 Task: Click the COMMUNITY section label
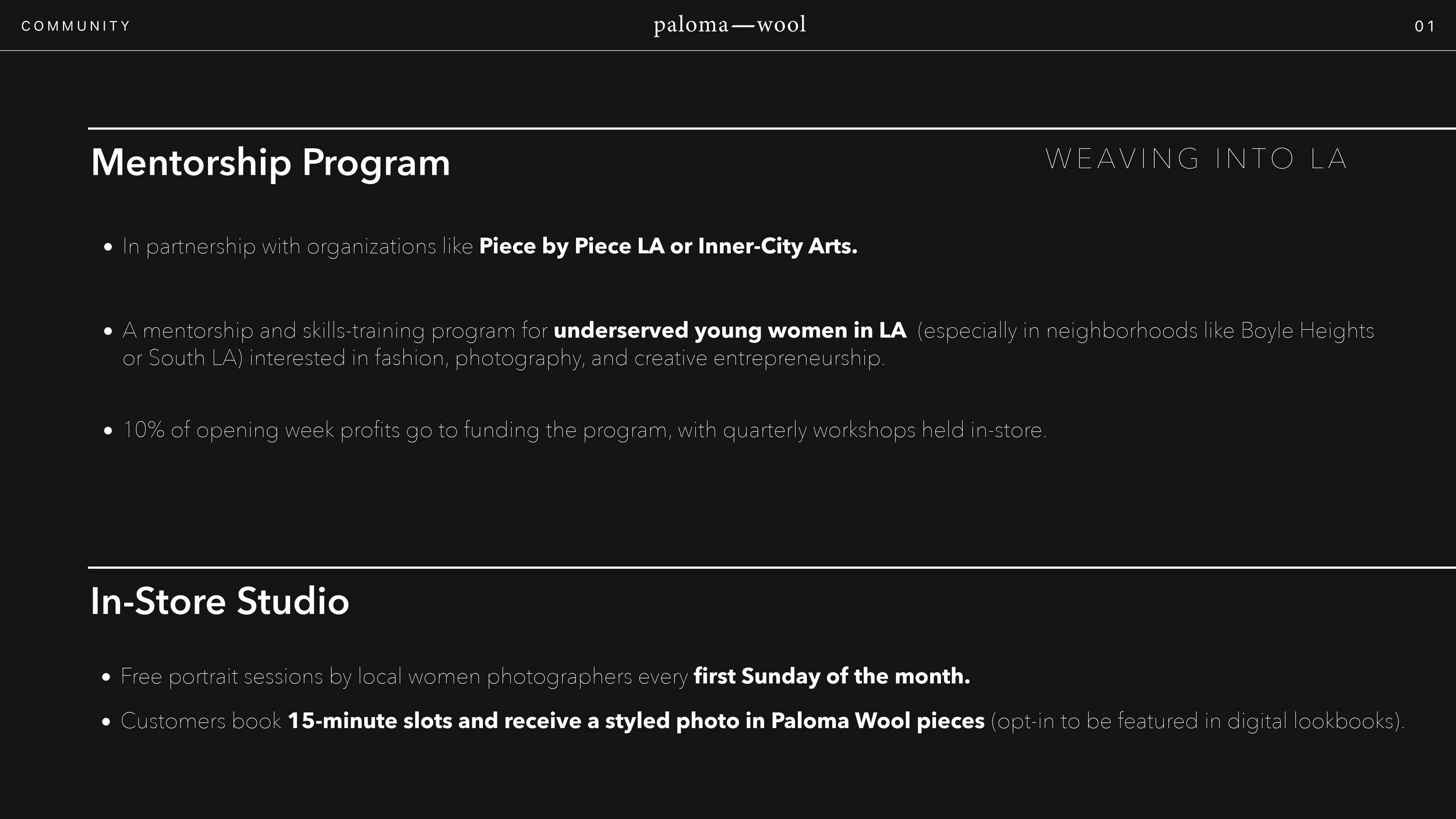point(76,26)
